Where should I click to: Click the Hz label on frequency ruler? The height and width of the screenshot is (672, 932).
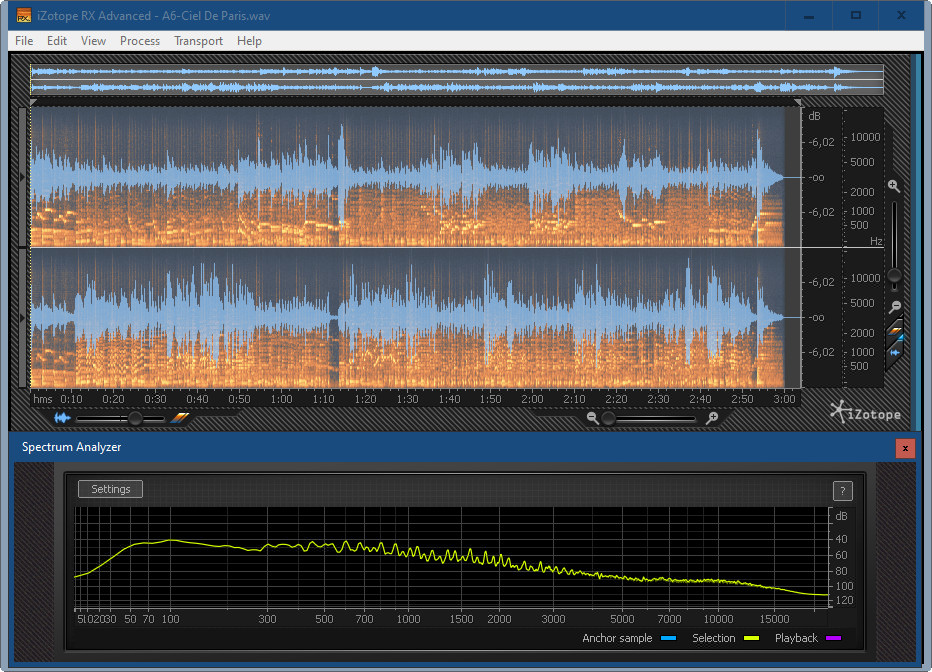coord(876,241)
